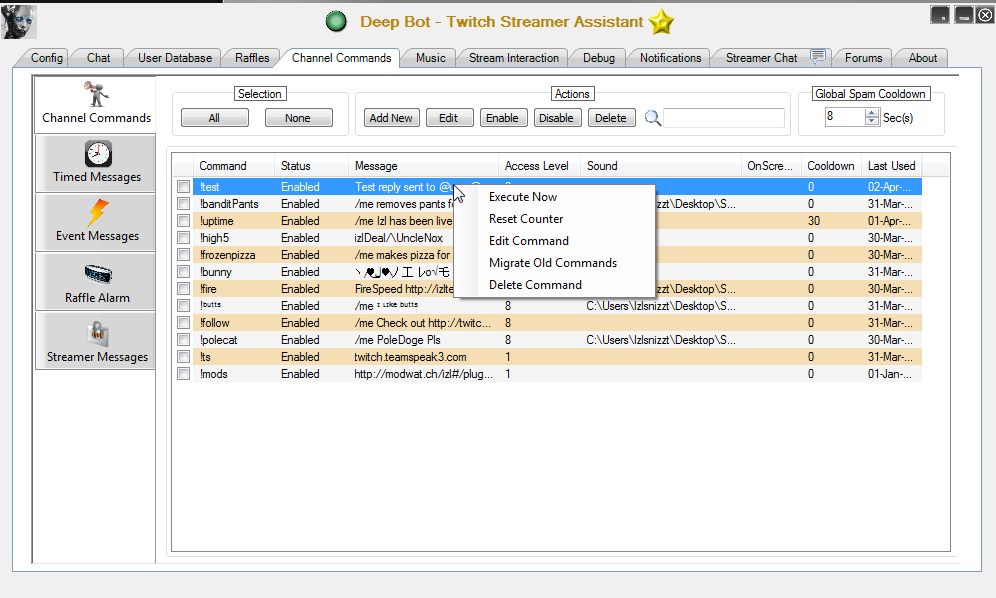Toggle checkbox for !mods command
The height and width of the screenshot is (598, 996).
[184, 374]
